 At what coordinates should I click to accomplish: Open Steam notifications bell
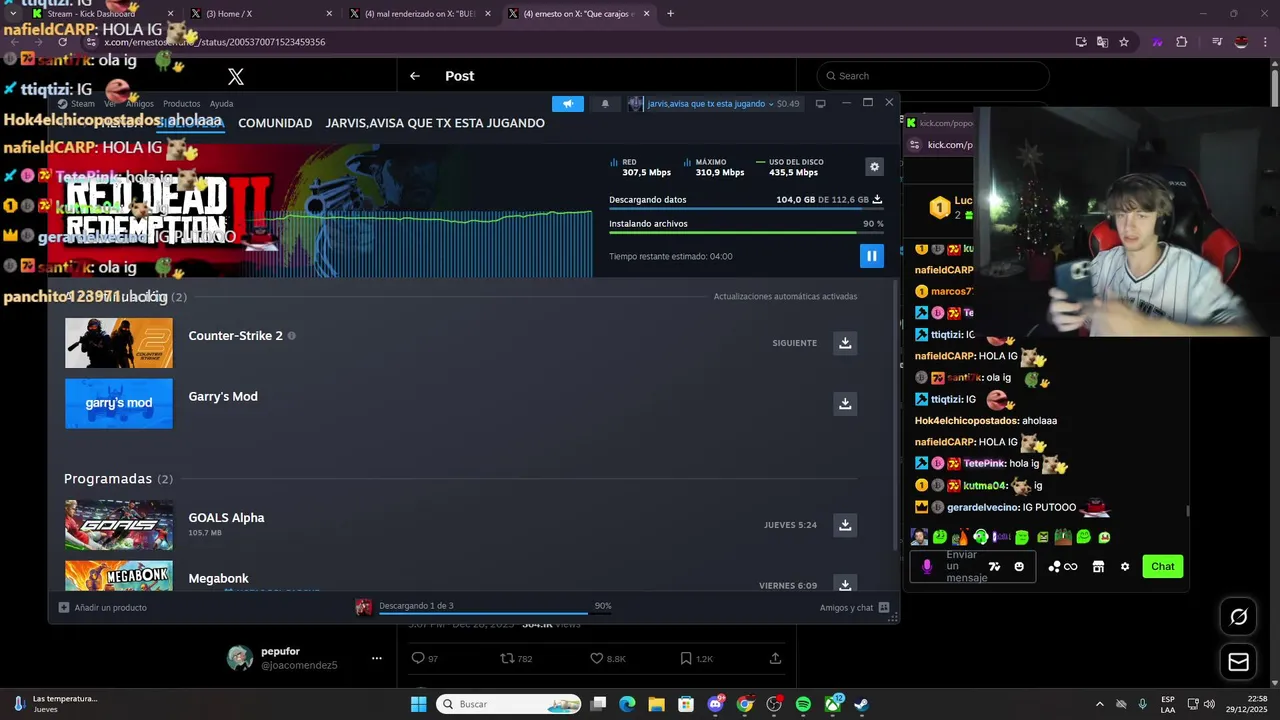(x=605, y=104)
